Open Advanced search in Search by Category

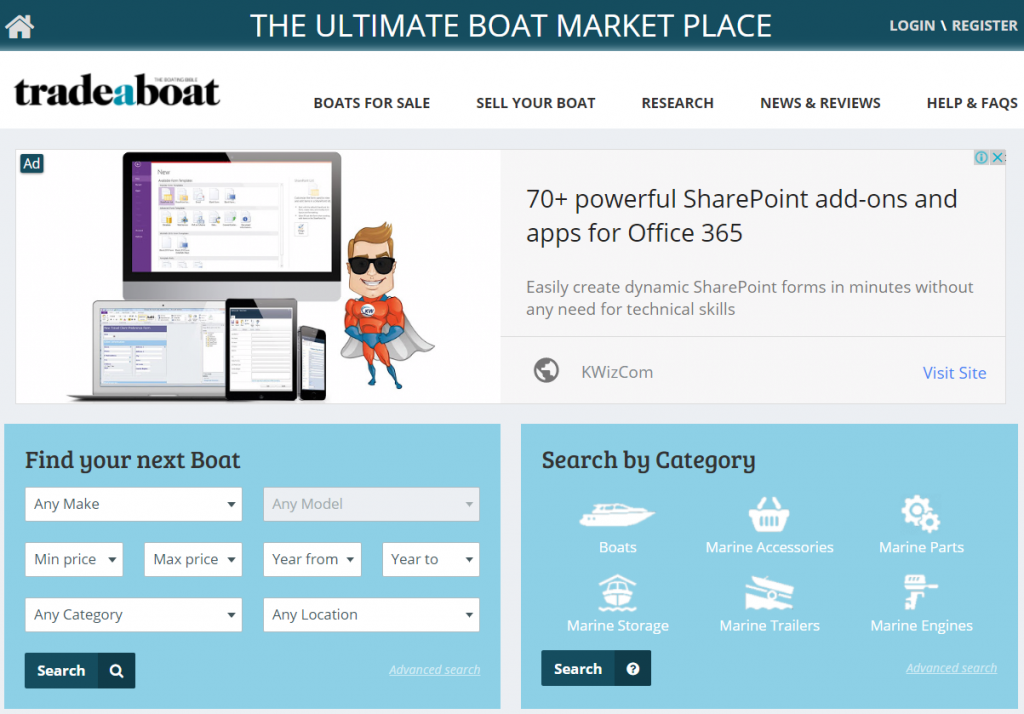pos(951,668)
